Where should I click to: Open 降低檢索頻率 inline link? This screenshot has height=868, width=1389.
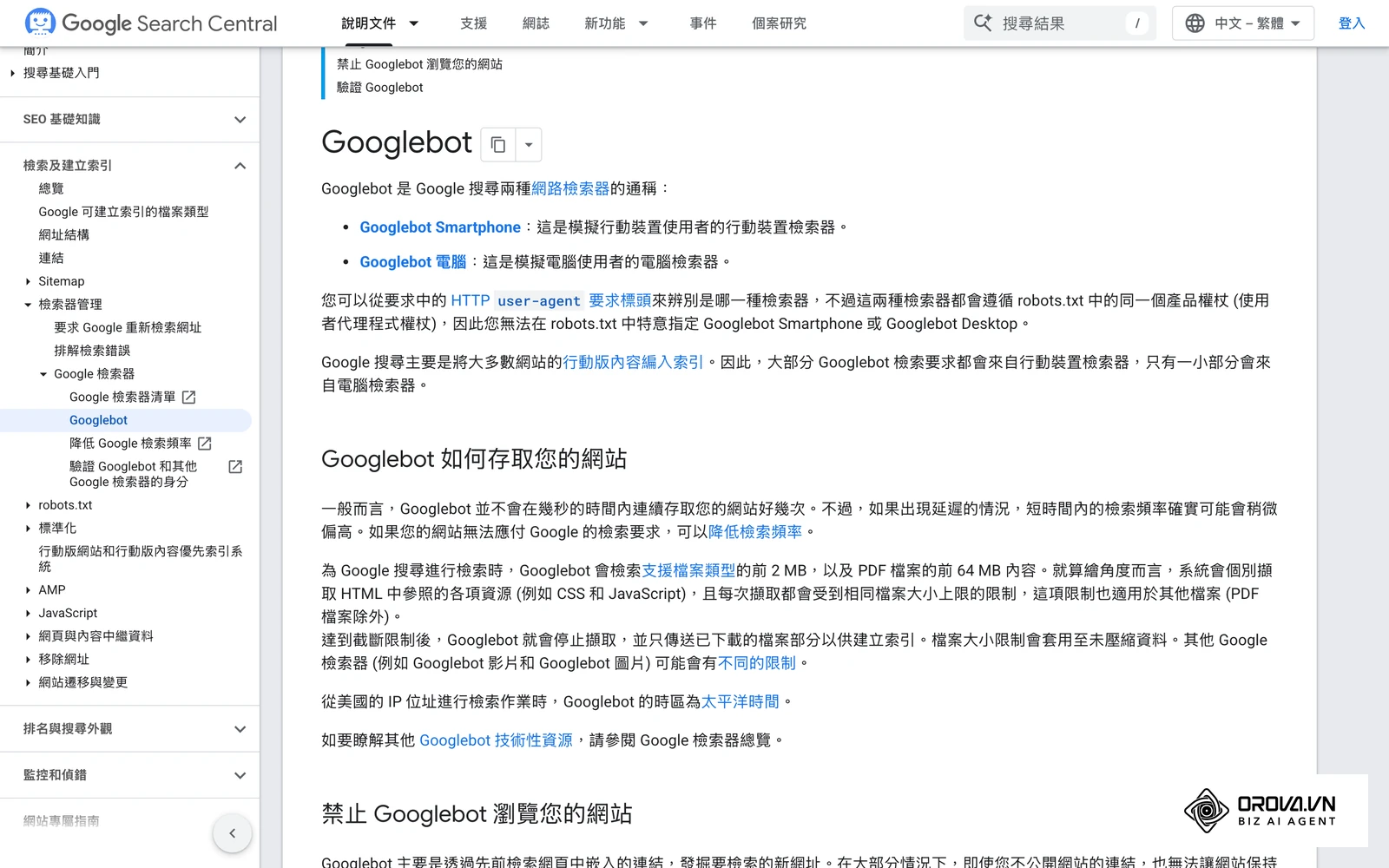tap(755, 532)
